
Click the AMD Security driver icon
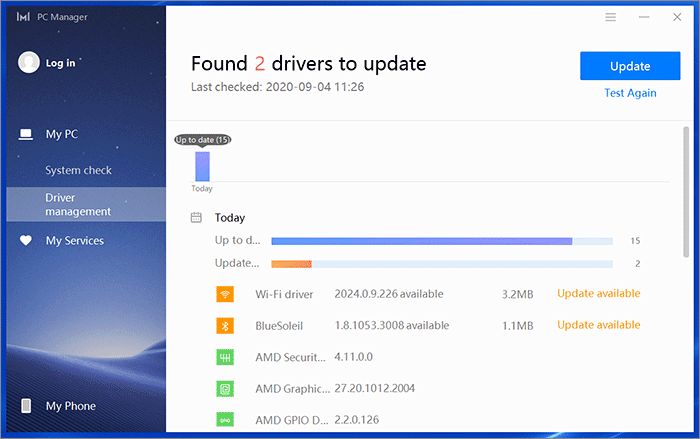pos(225,357)
